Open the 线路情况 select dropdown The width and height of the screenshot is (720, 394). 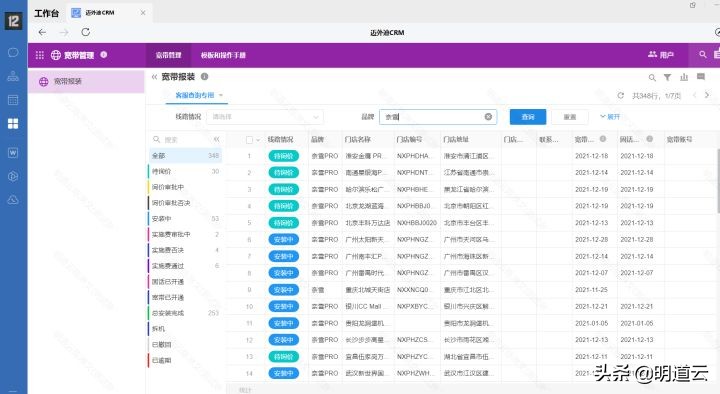tap(265, 117)
